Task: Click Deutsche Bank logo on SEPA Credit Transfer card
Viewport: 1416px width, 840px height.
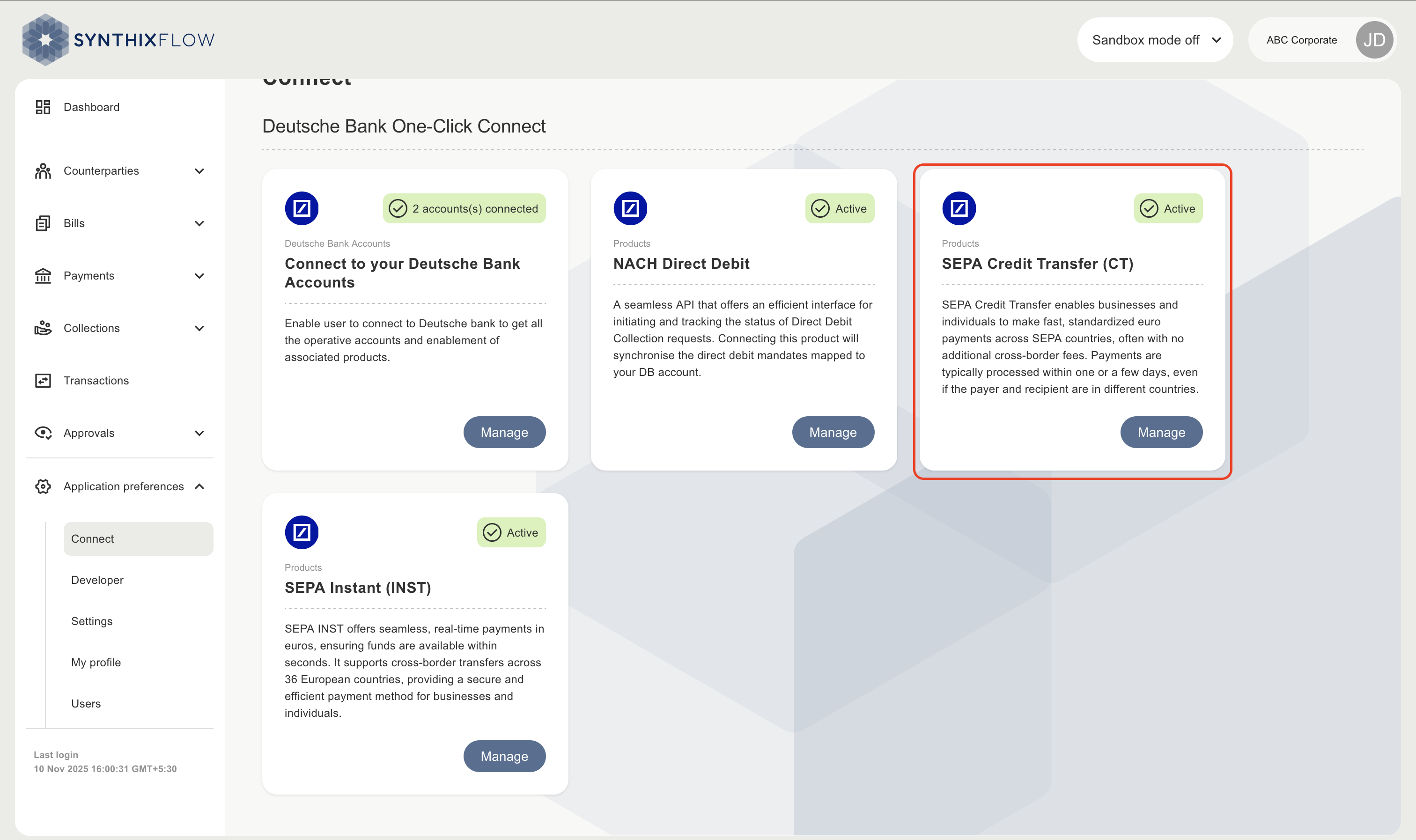Action: (959, 208)
